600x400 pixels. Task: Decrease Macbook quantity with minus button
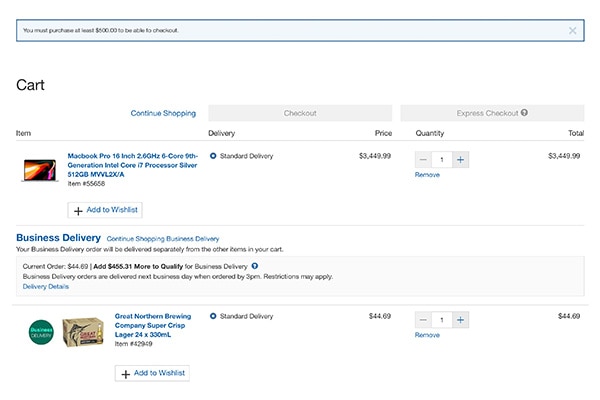[424, 159]
